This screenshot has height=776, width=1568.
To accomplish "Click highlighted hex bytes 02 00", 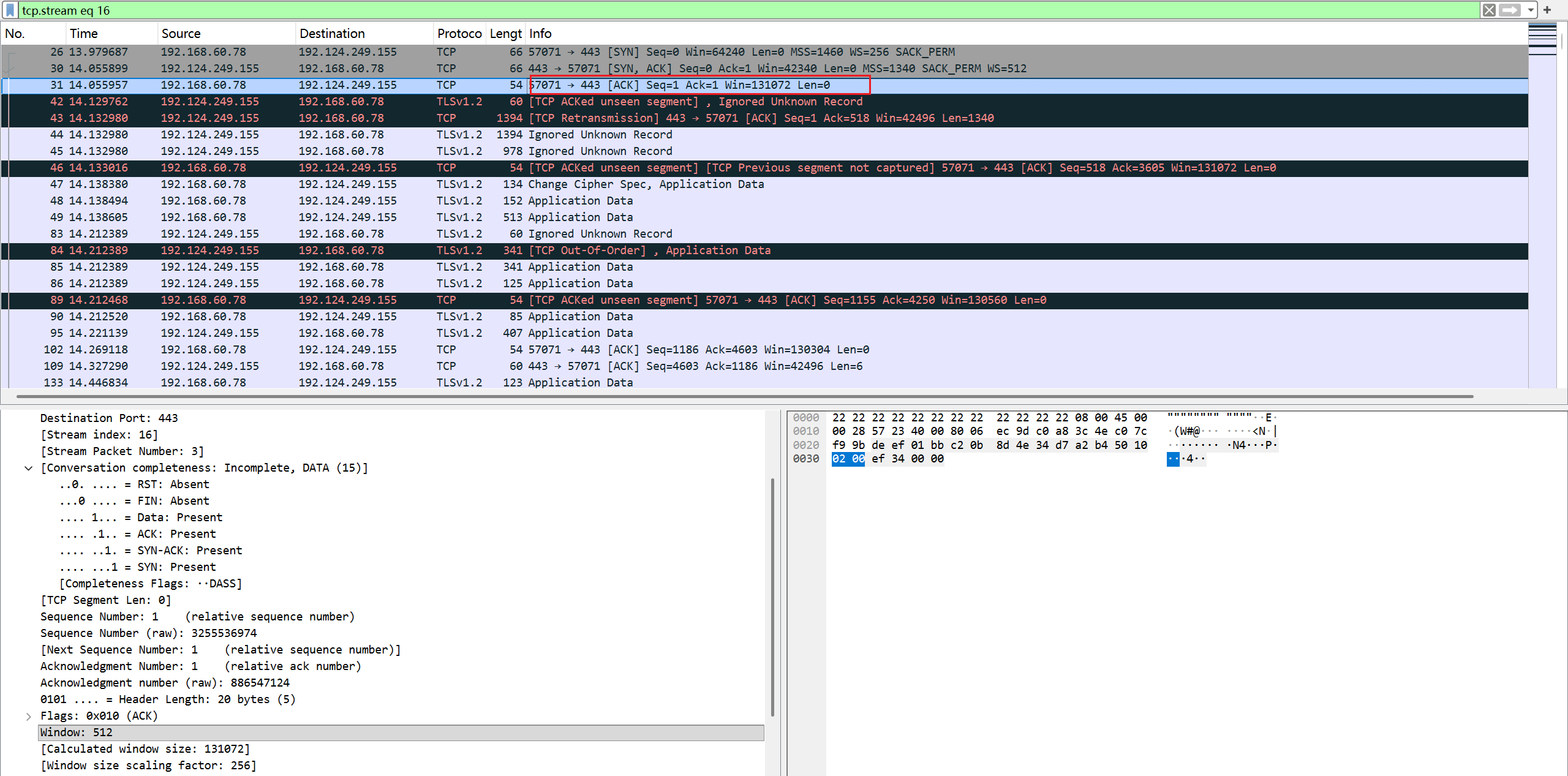I will pyautogui.click(x=848, y=459).
